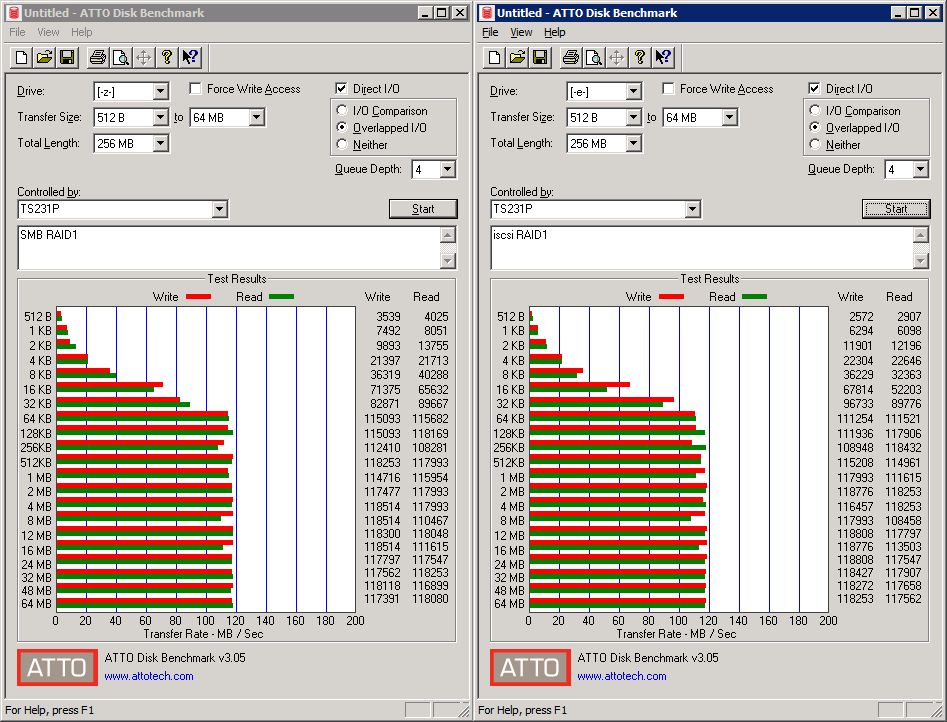Viewport: 947px width, 722px height.
Task: Click Print icon in right ATTO window
Action: point(571,57)
